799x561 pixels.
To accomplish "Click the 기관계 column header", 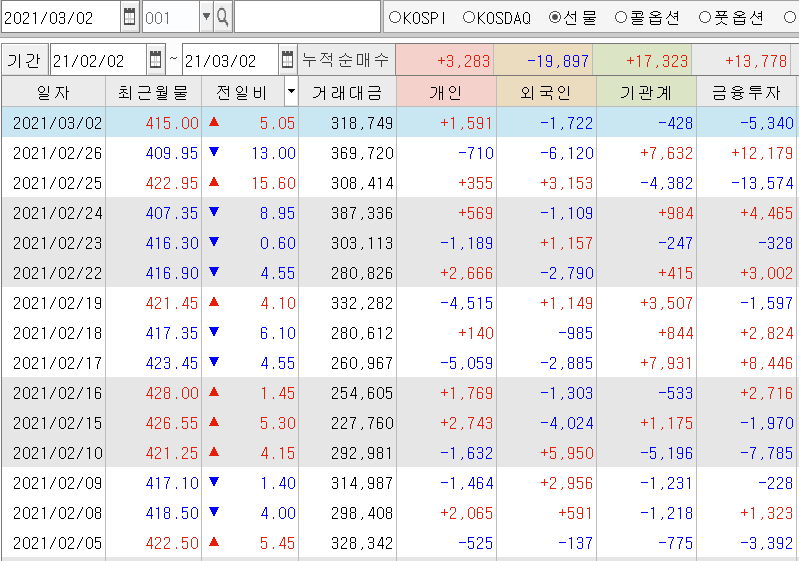I will [x=646, y=92].
